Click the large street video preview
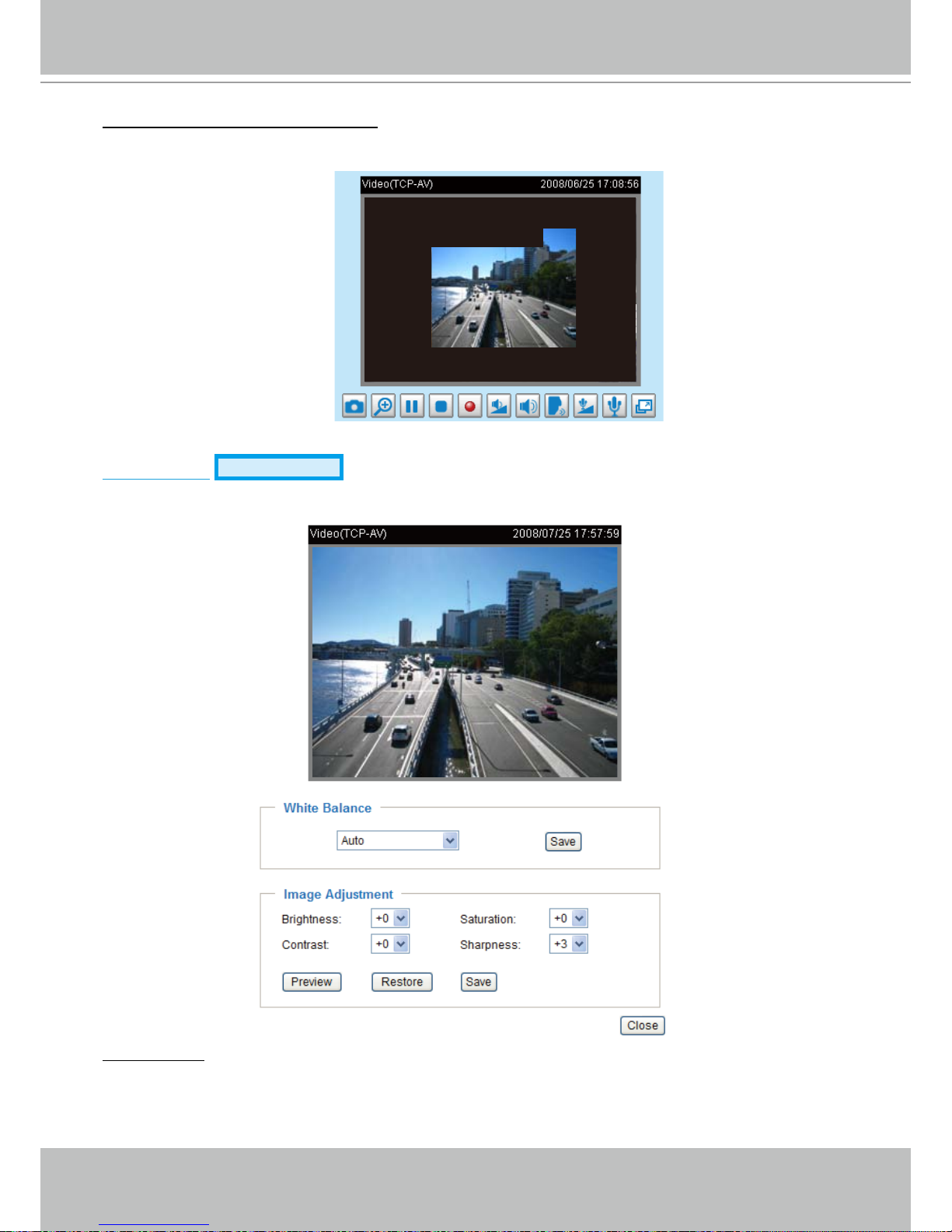The image size is (952, 1232). [465, 662]
